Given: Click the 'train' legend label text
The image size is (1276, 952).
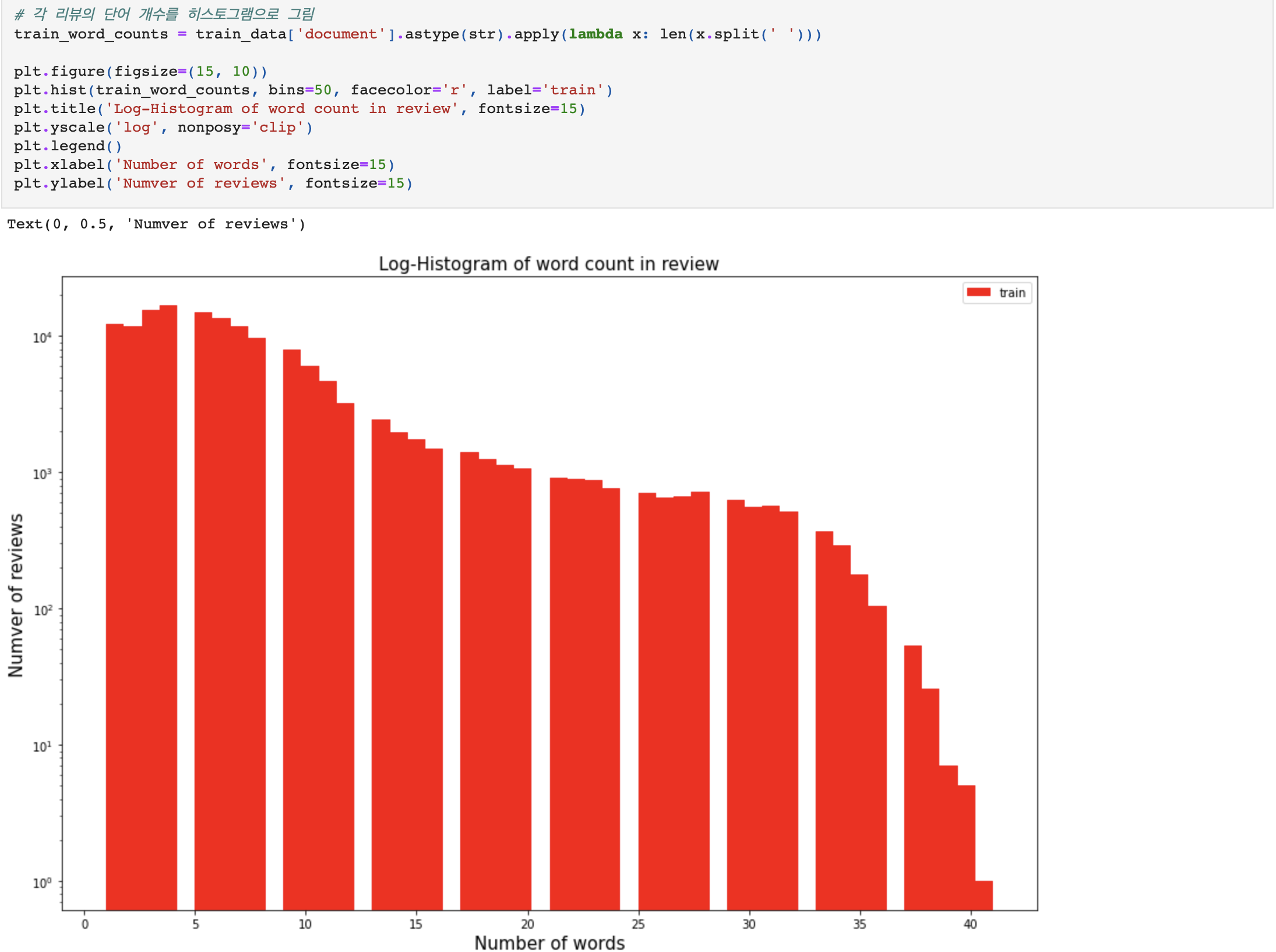Looking at the screenshot, I should pos(1012,293).
